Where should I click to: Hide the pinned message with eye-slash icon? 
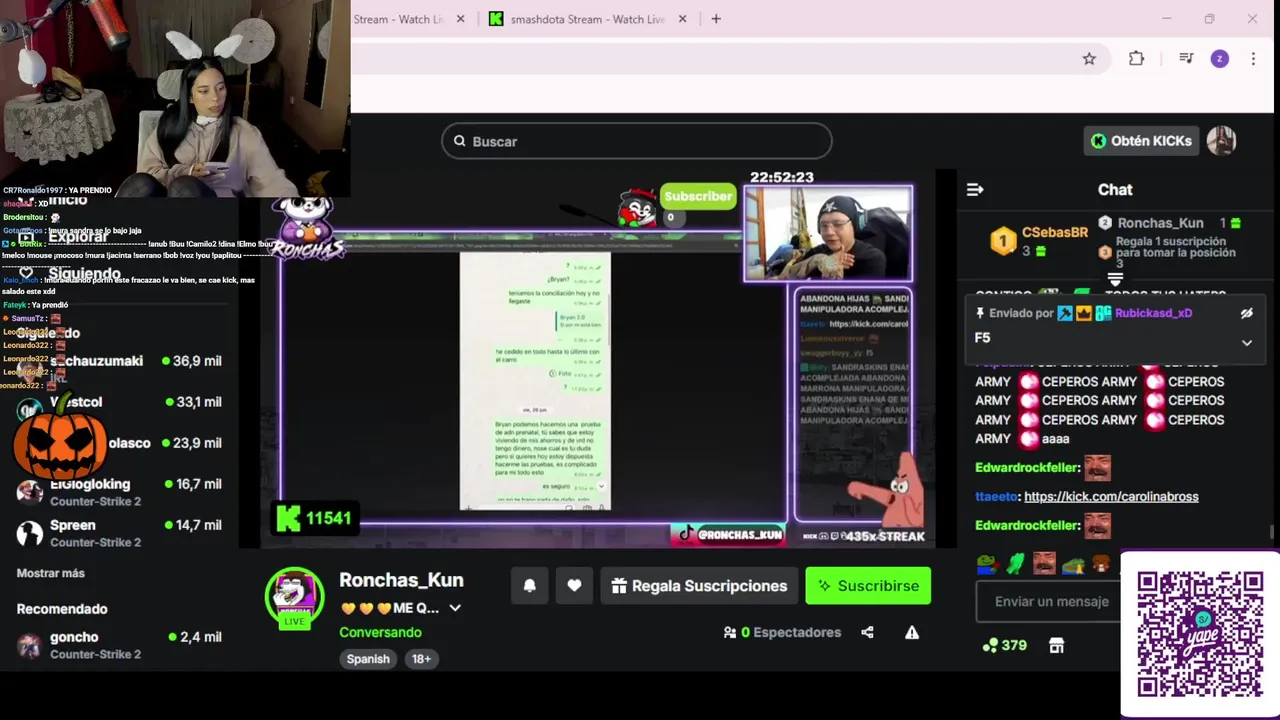pyautogui.click(x=1246, y=313)
